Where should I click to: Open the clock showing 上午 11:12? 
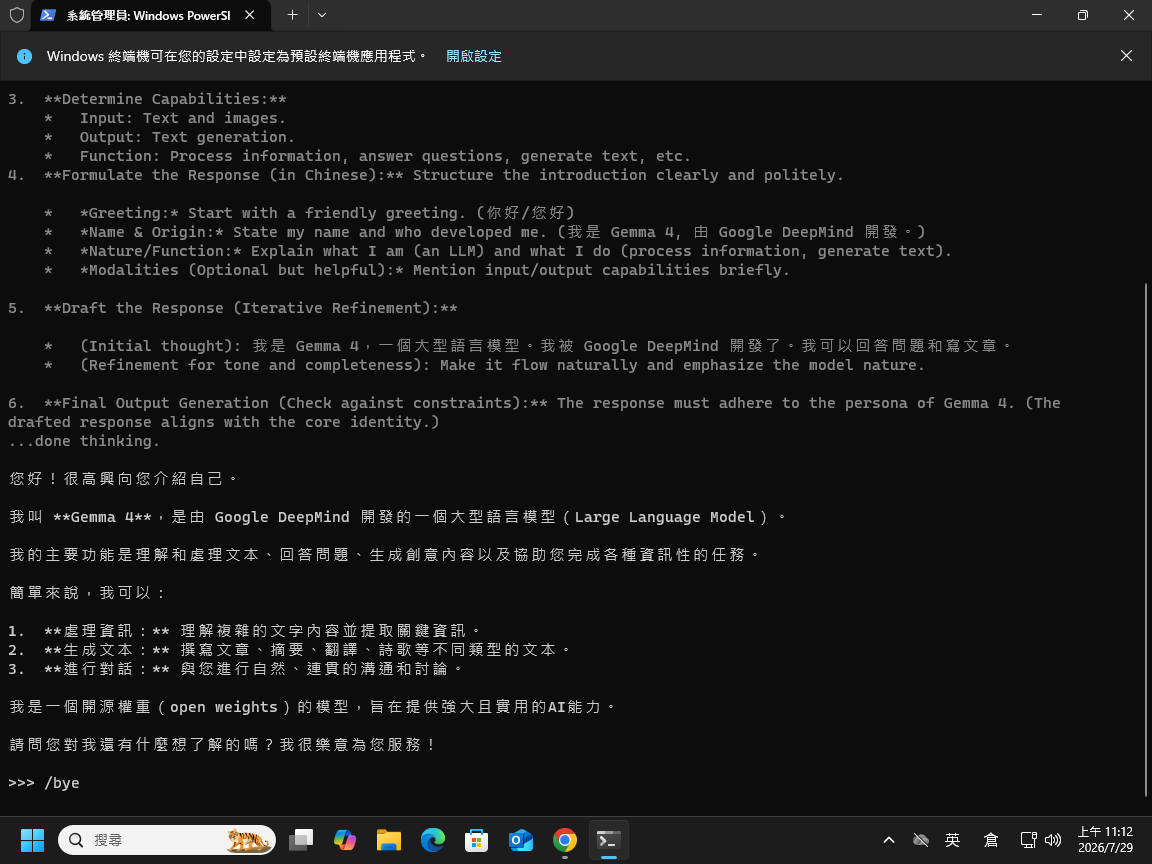pyautogui.click(x=1106, y=840)
